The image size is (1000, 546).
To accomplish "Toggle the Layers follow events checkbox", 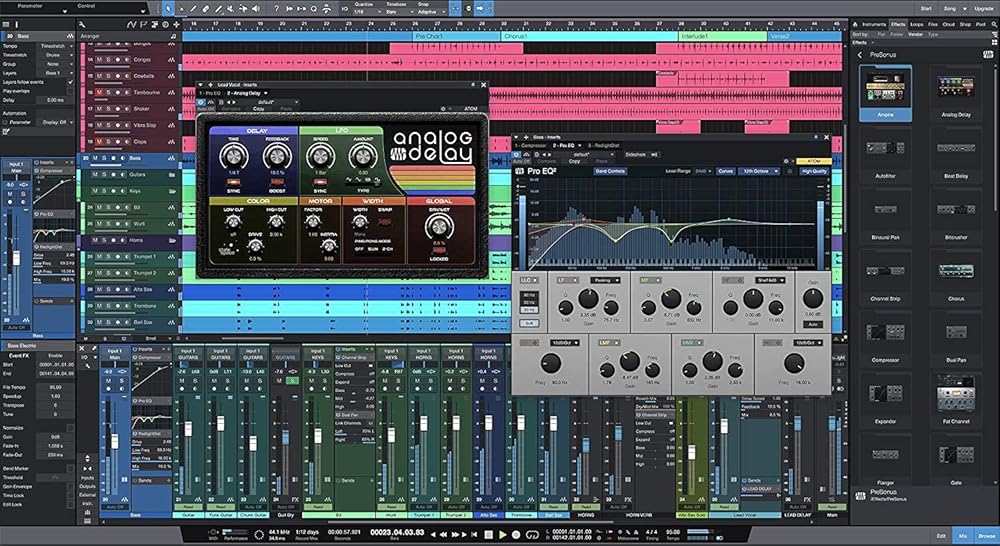I will point(70,81).
